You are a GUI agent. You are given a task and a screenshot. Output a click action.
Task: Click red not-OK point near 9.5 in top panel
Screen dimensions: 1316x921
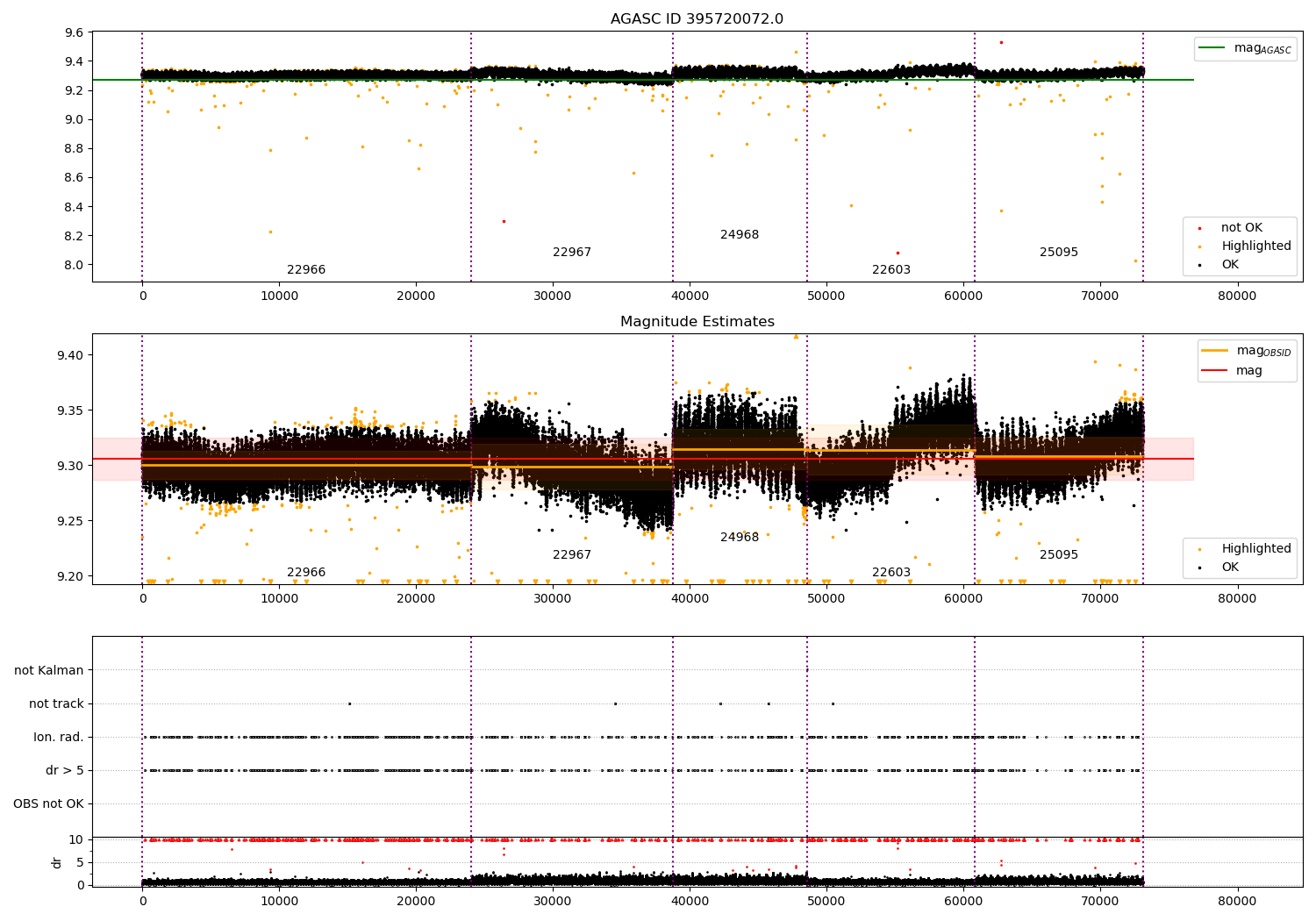point(1001,42)
